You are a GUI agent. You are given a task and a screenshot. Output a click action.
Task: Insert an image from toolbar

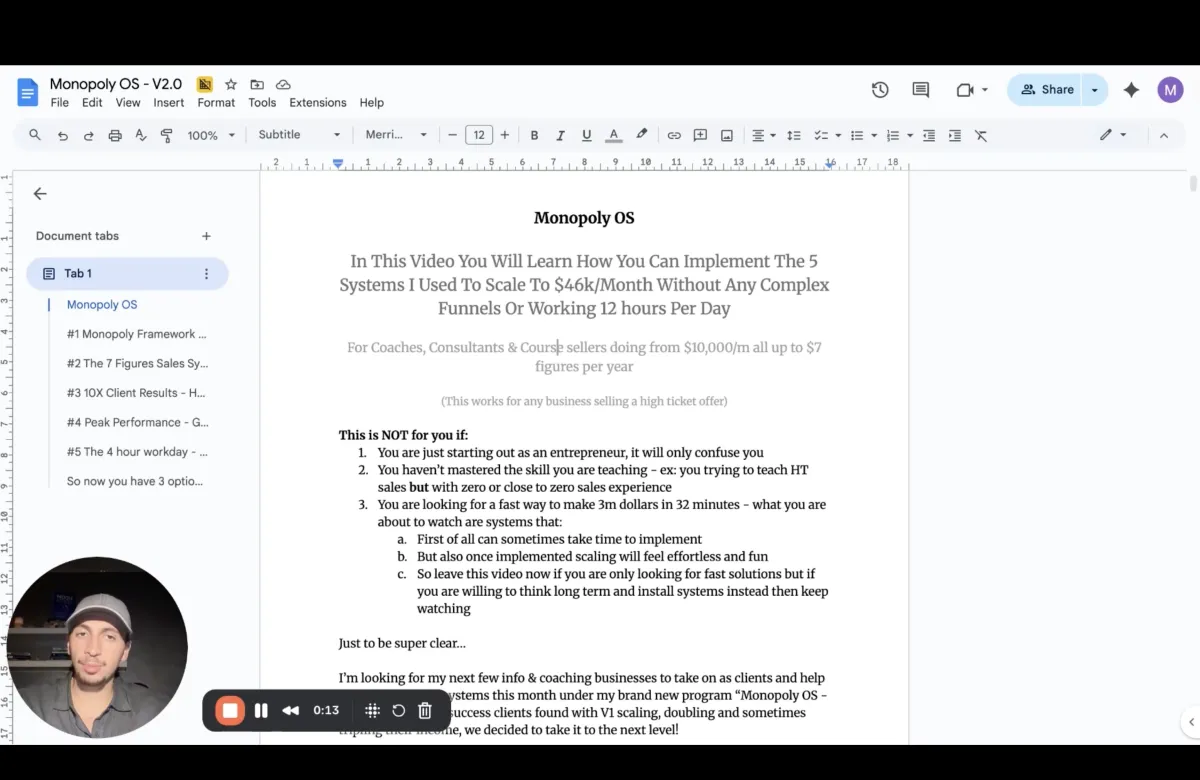(x=727, y=135)
